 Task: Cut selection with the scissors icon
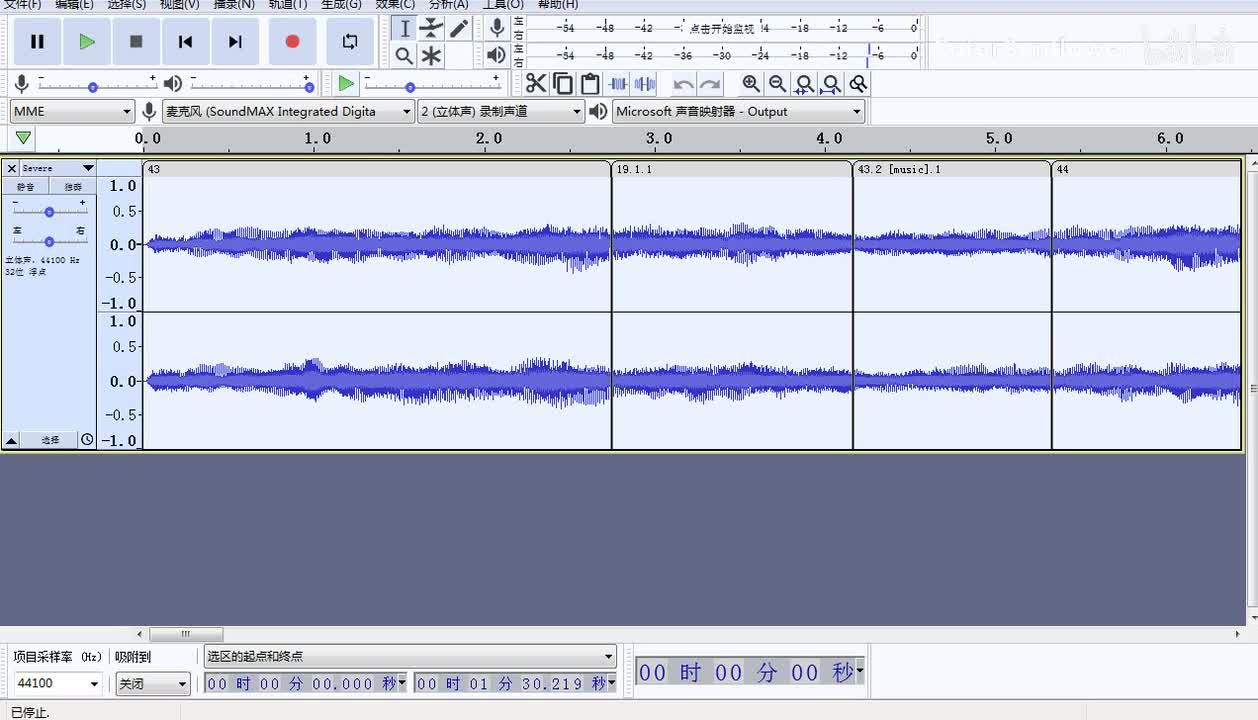click(536, 84)
